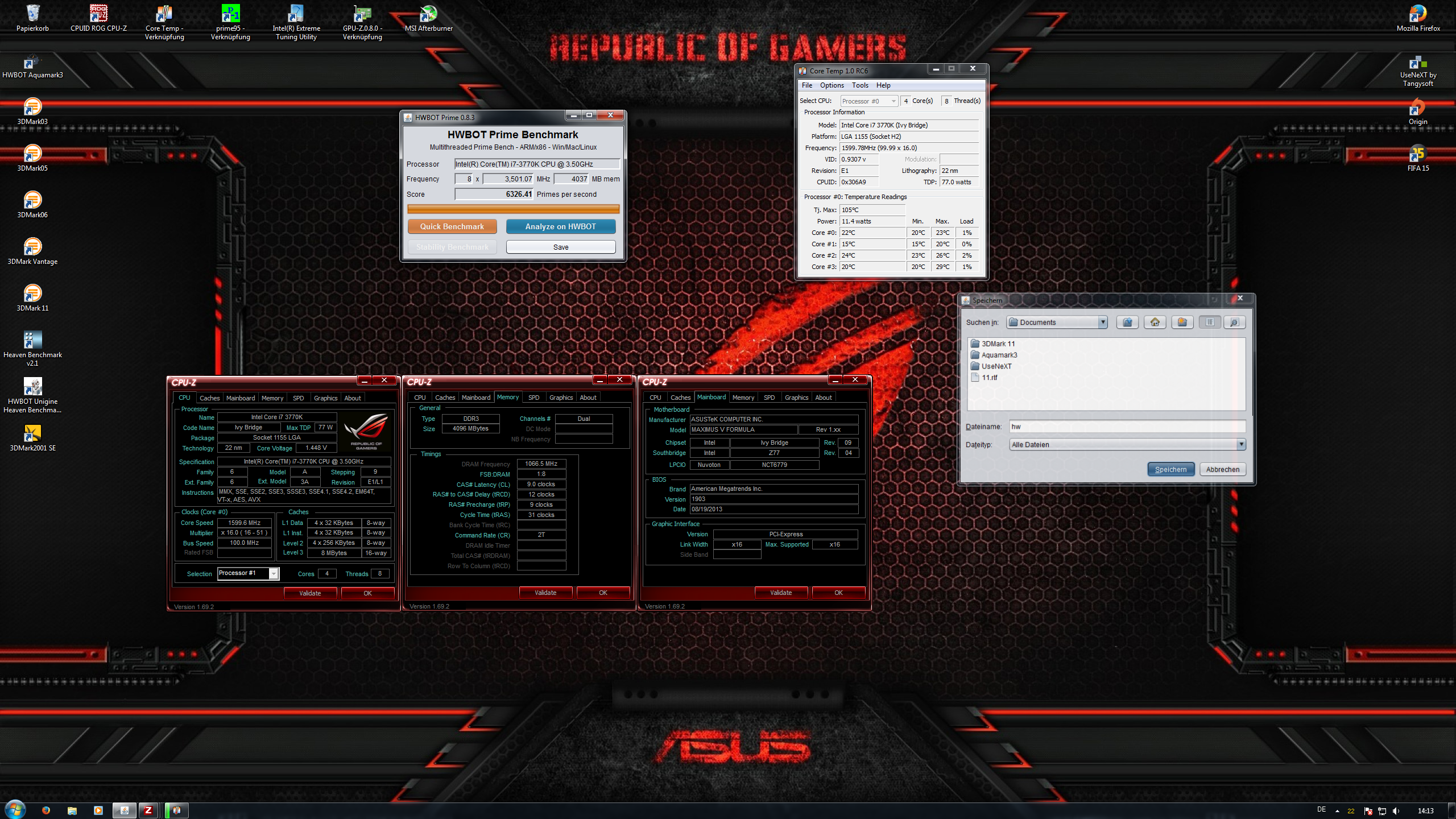Open the HWBOT Aquamark3 shortcut
This screenshot has height=819, width=1456.
tap(32, 67)
